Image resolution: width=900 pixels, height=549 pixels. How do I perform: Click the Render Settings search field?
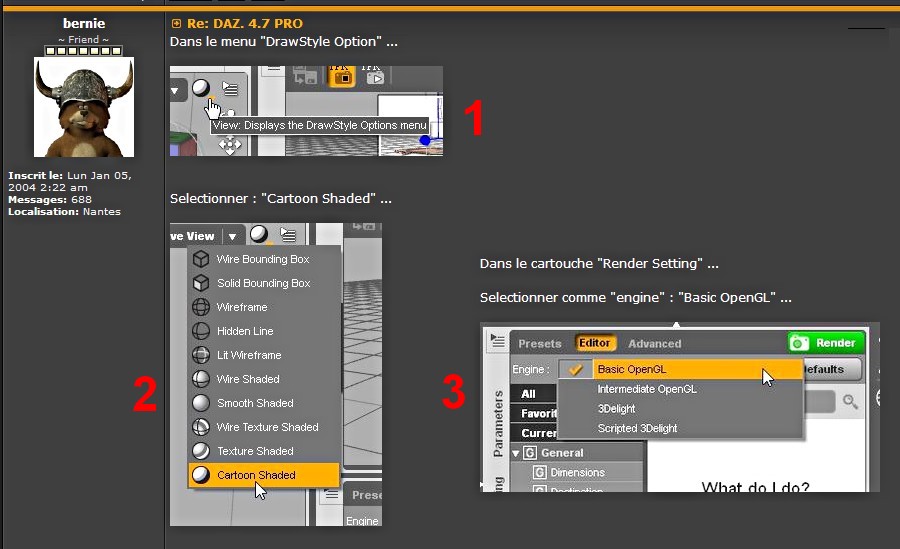tap(821, 402)
